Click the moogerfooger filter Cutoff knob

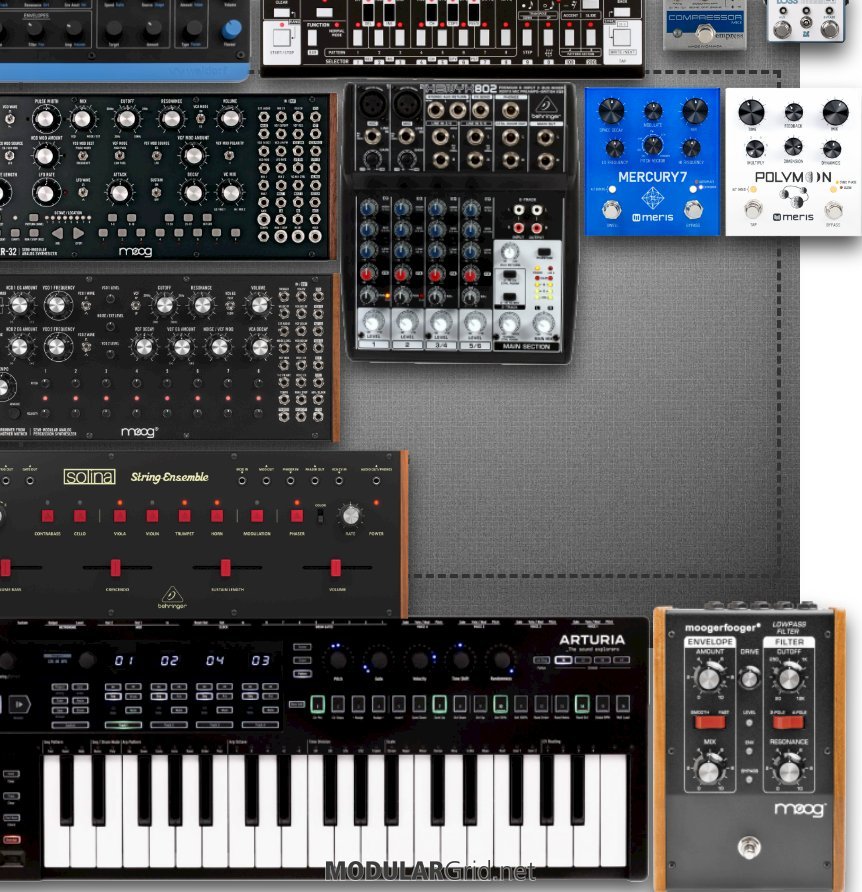(789, 679)
